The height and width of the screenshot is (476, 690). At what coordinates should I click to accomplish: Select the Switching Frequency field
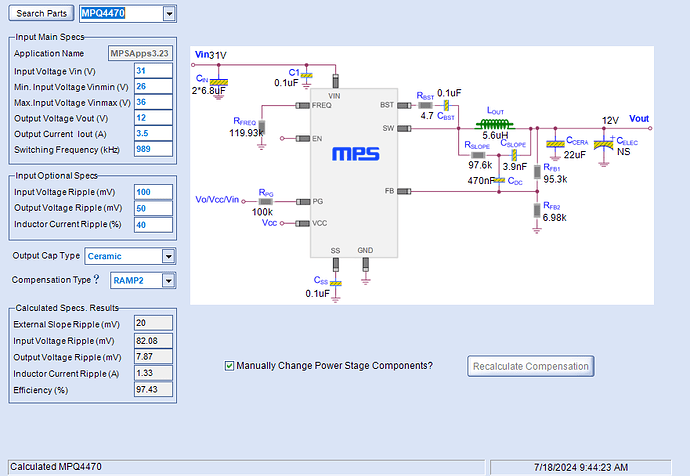click(x=153, y=149)
